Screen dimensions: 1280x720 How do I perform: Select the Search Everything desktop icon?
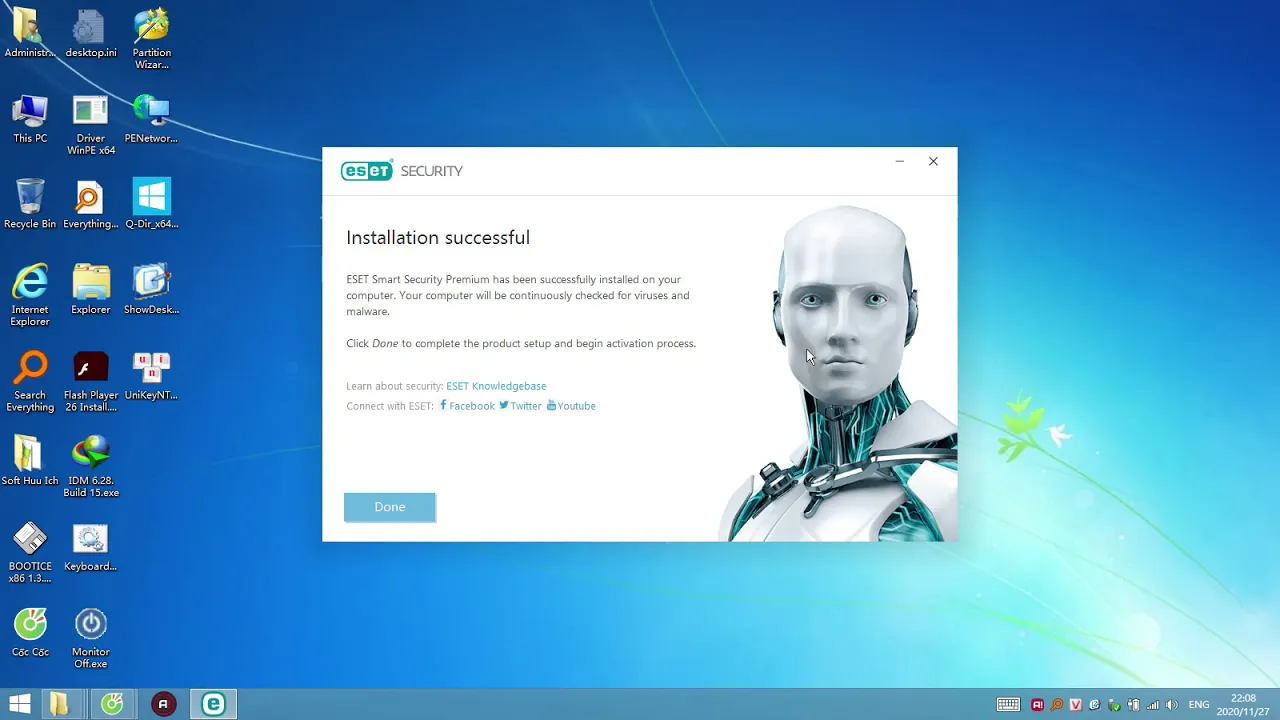(x=30, y=382)
